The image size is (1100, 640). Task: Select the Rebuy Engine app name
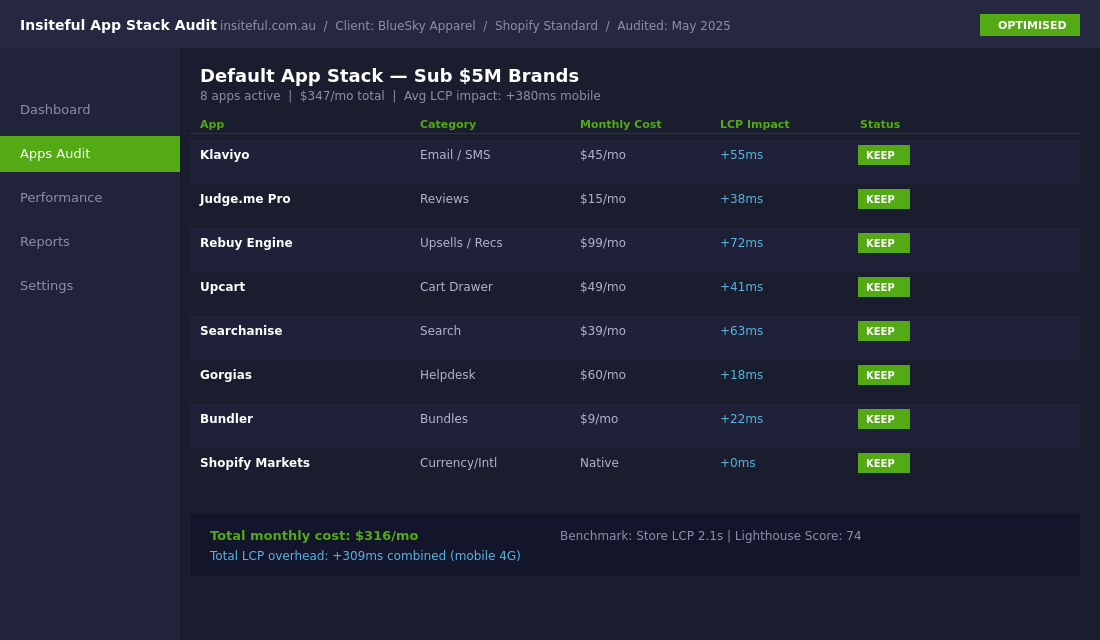click(x=246, y=243)
